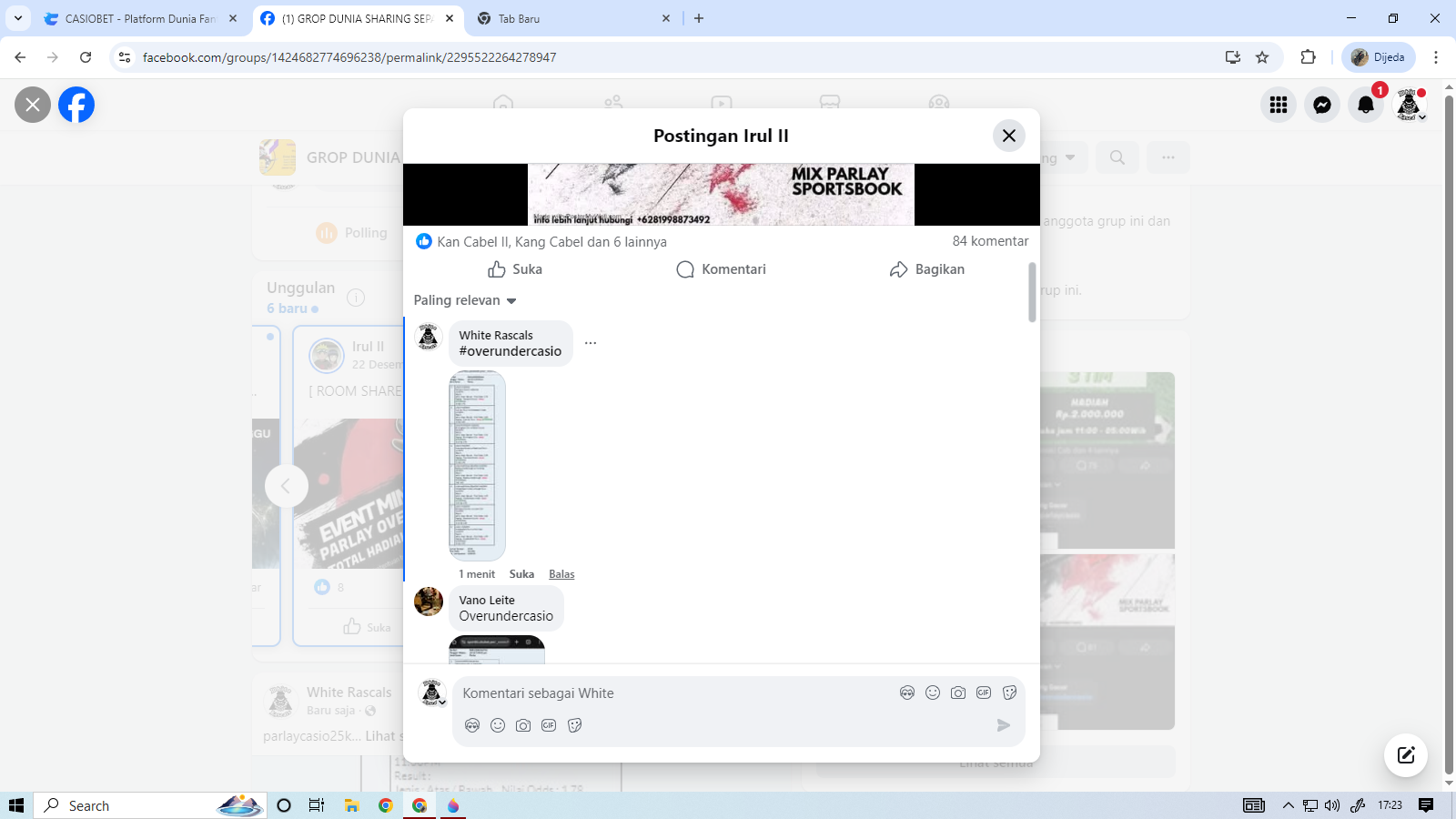Open options menu for White Rascals' comment
Screen dimensions: 1456x819
pyautogui.click(x=591, y=343)
